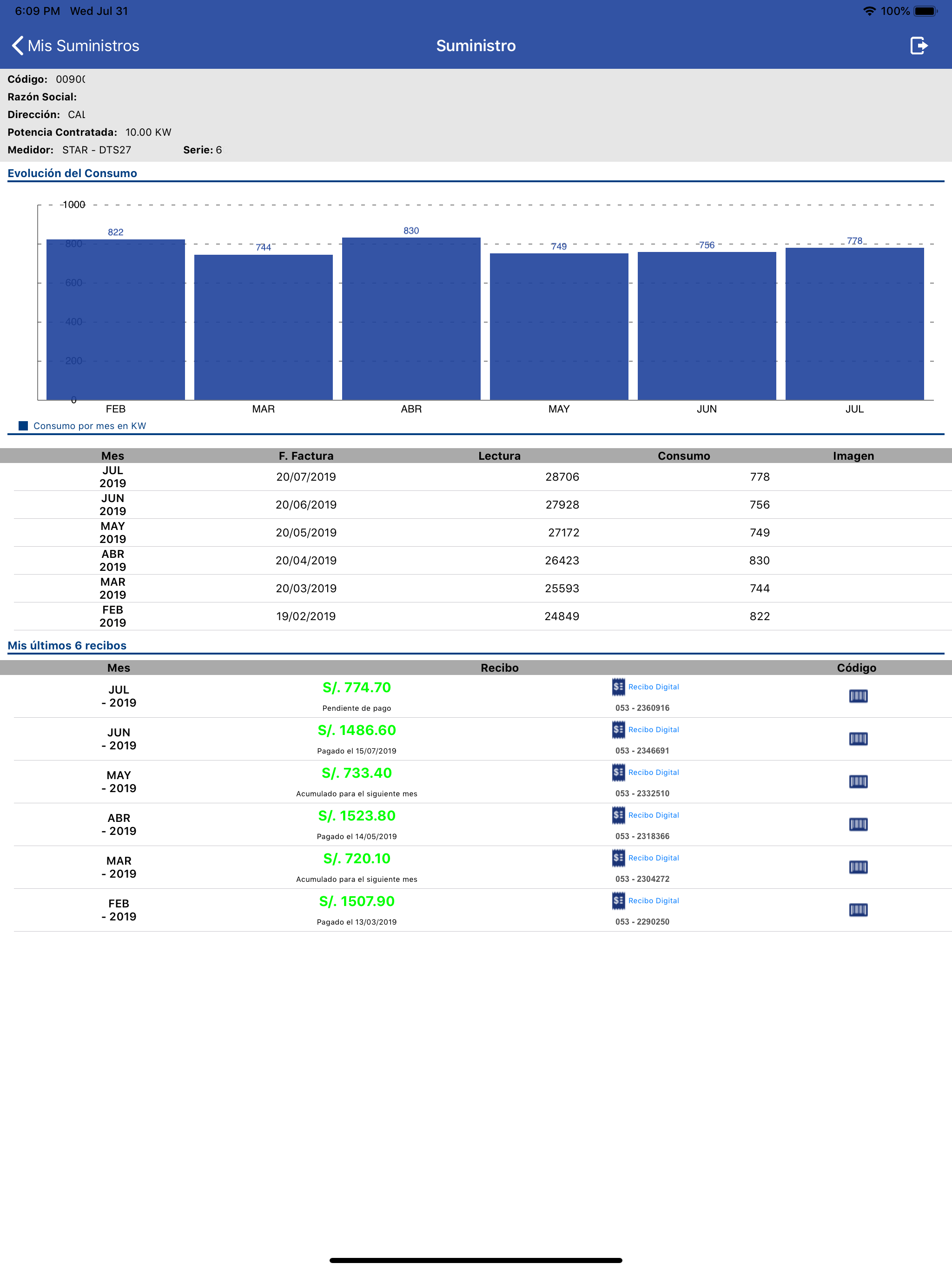952x1270 pixels.
Task: Open barcode for MAR 2019 receipt
Action: 858,867
